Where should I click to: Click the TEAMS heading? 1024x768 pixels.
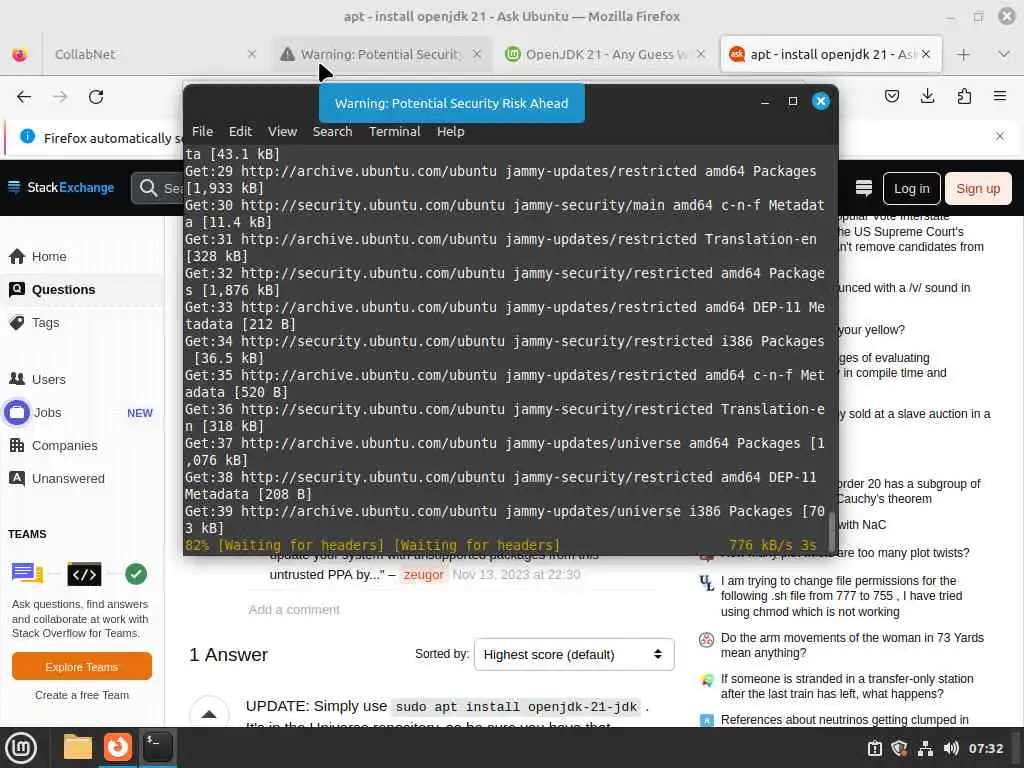[27, 534]
